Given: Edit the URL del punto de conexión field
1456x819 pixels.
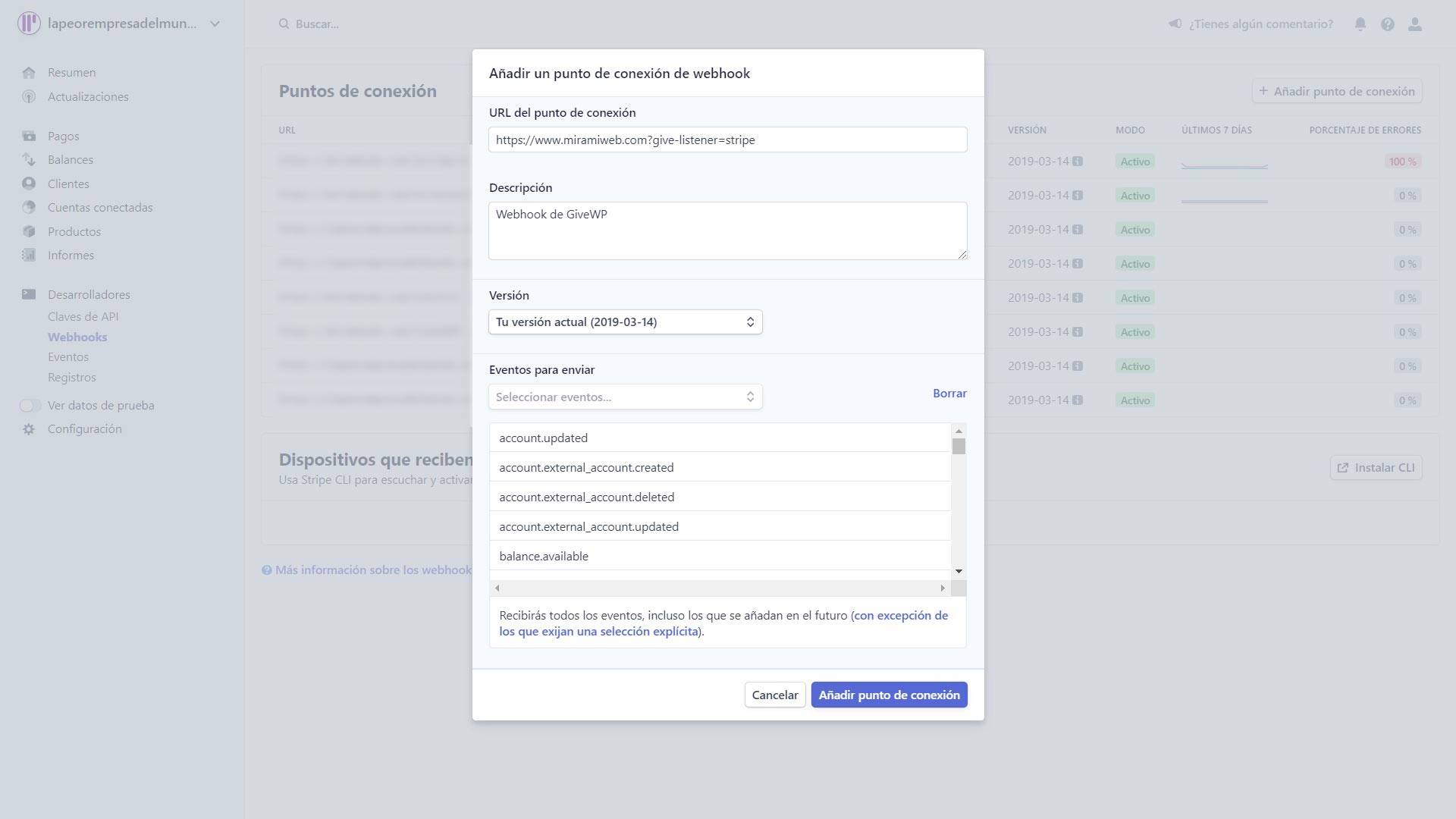Looking at the screenshot, I should pyautogui.click(x=728, y=140).
